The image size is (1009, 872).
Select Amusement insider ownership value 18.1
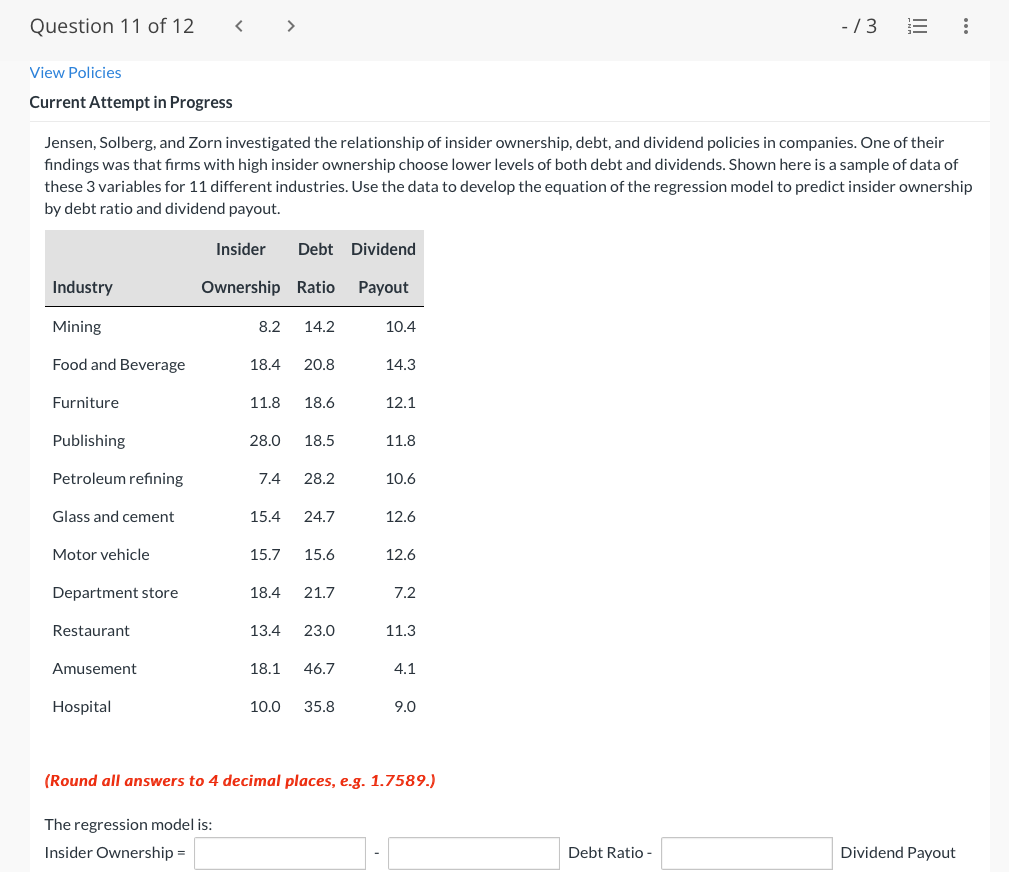coord(265,668)
